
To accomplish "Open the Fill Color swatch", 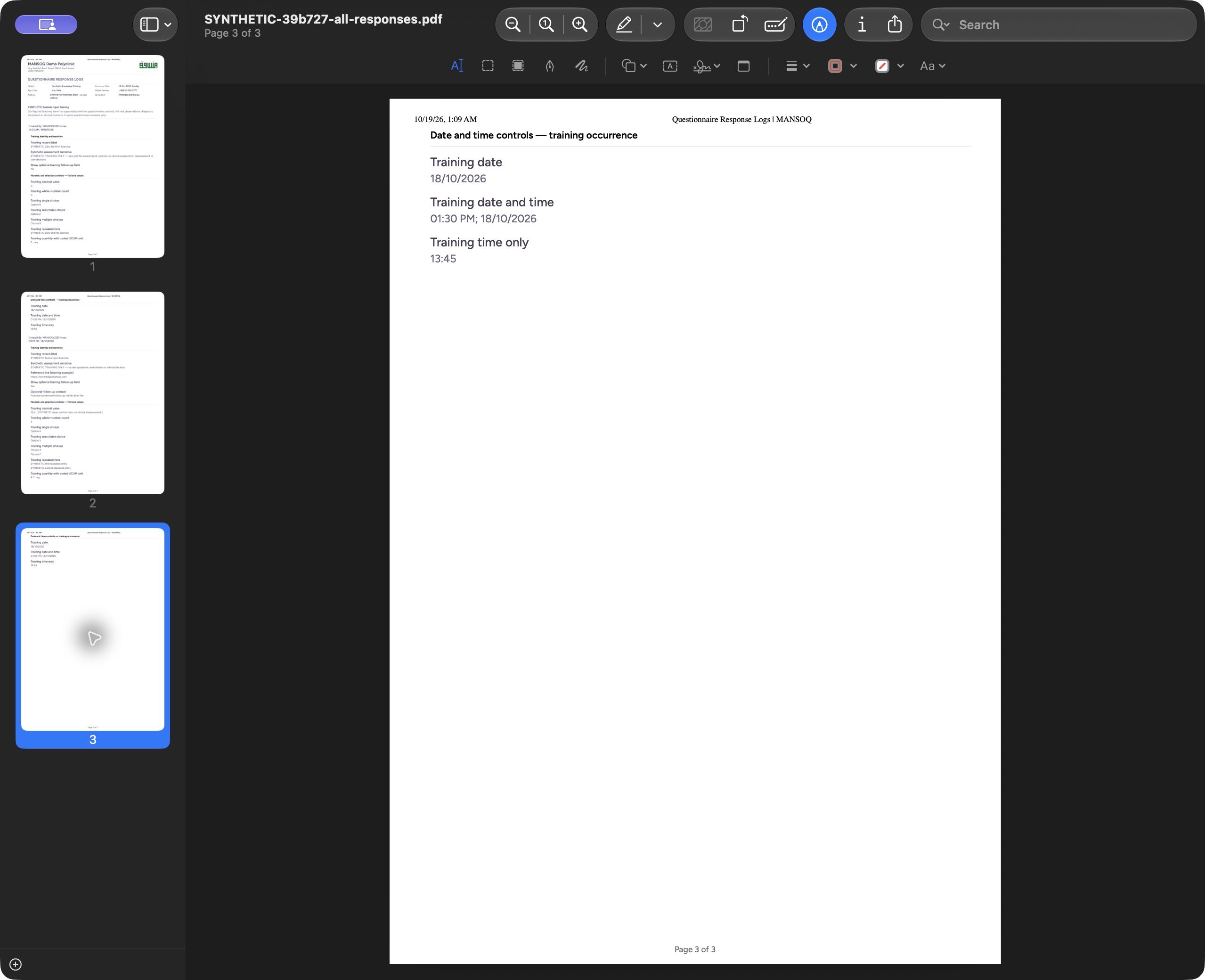I will (x=882, y=66).
